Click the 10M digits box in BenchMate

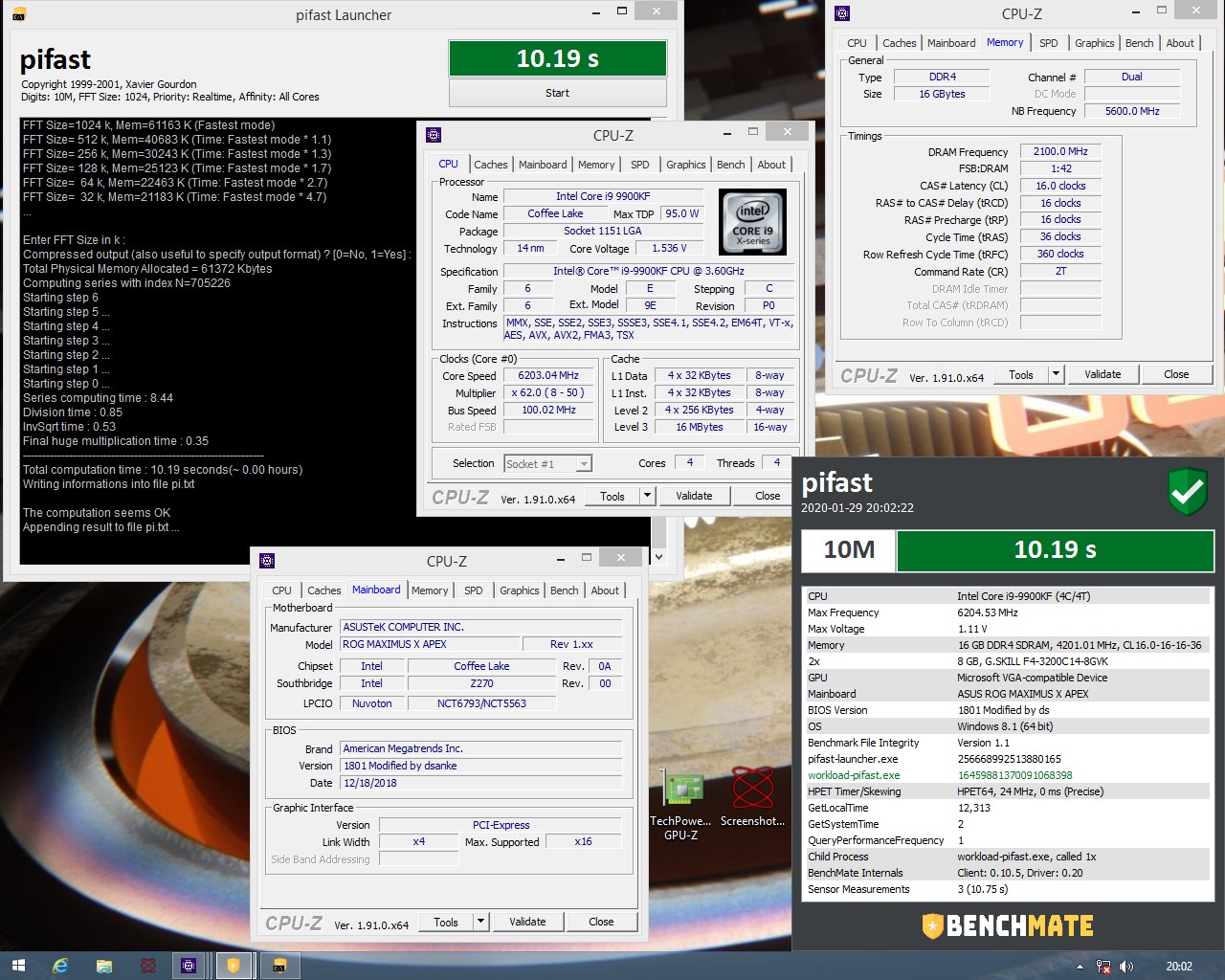click(x=849, y=550)
